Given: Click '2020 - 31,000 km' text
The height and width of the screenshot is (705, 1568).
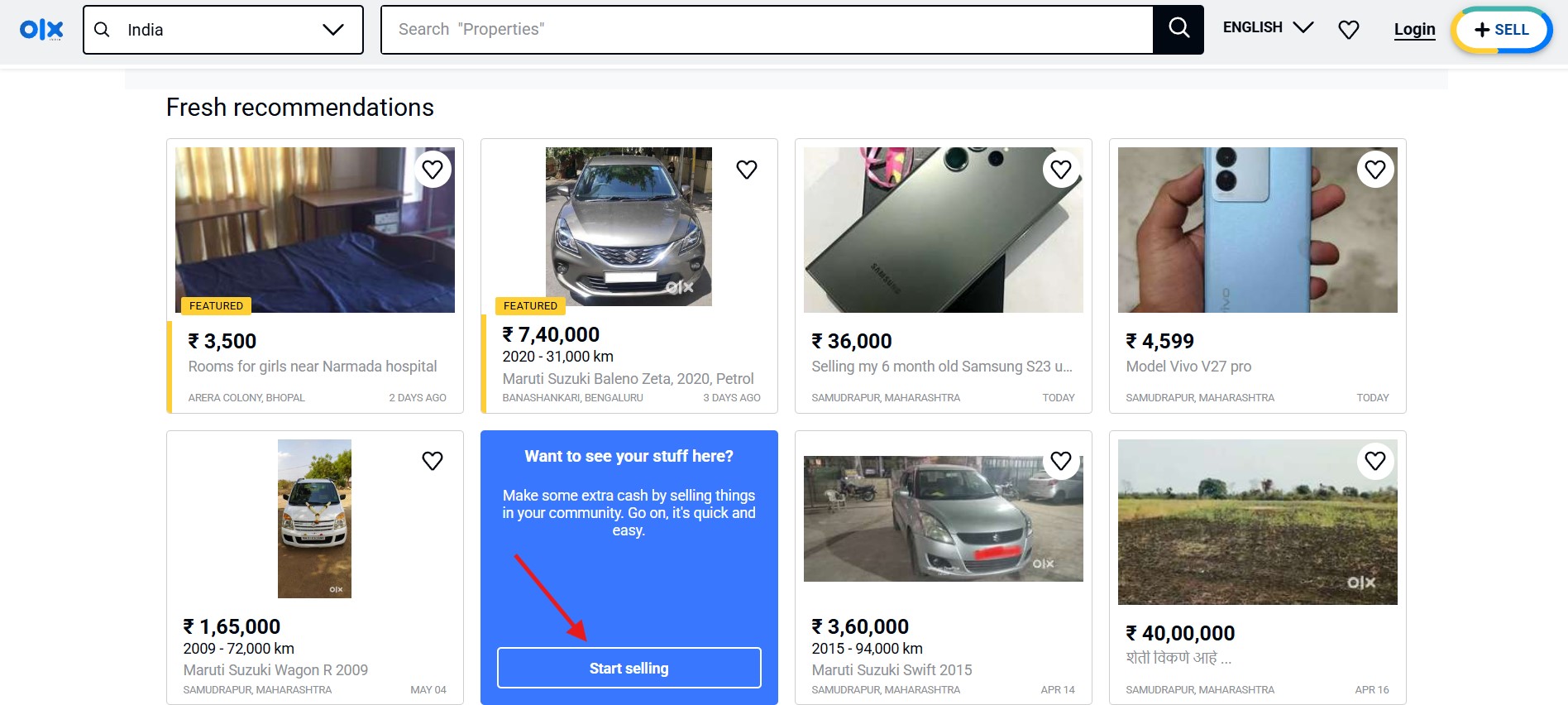Looking at the screenshot, I should pyautogui.click(x=557, y=357).
